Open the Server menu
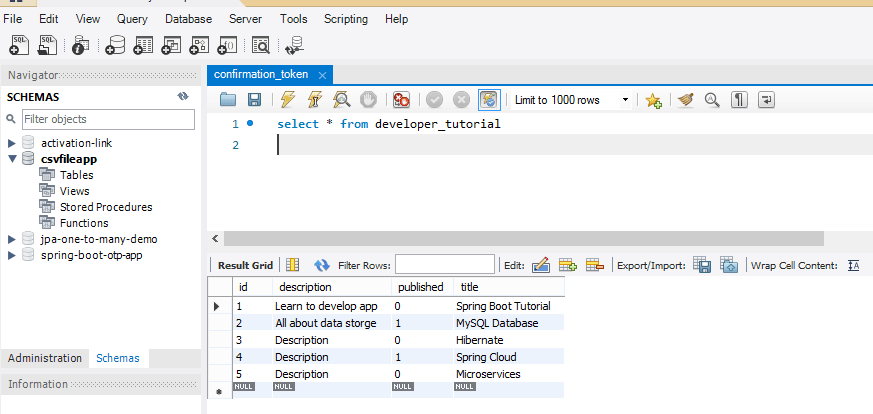 pyautogui.click(x=246, y=19)
